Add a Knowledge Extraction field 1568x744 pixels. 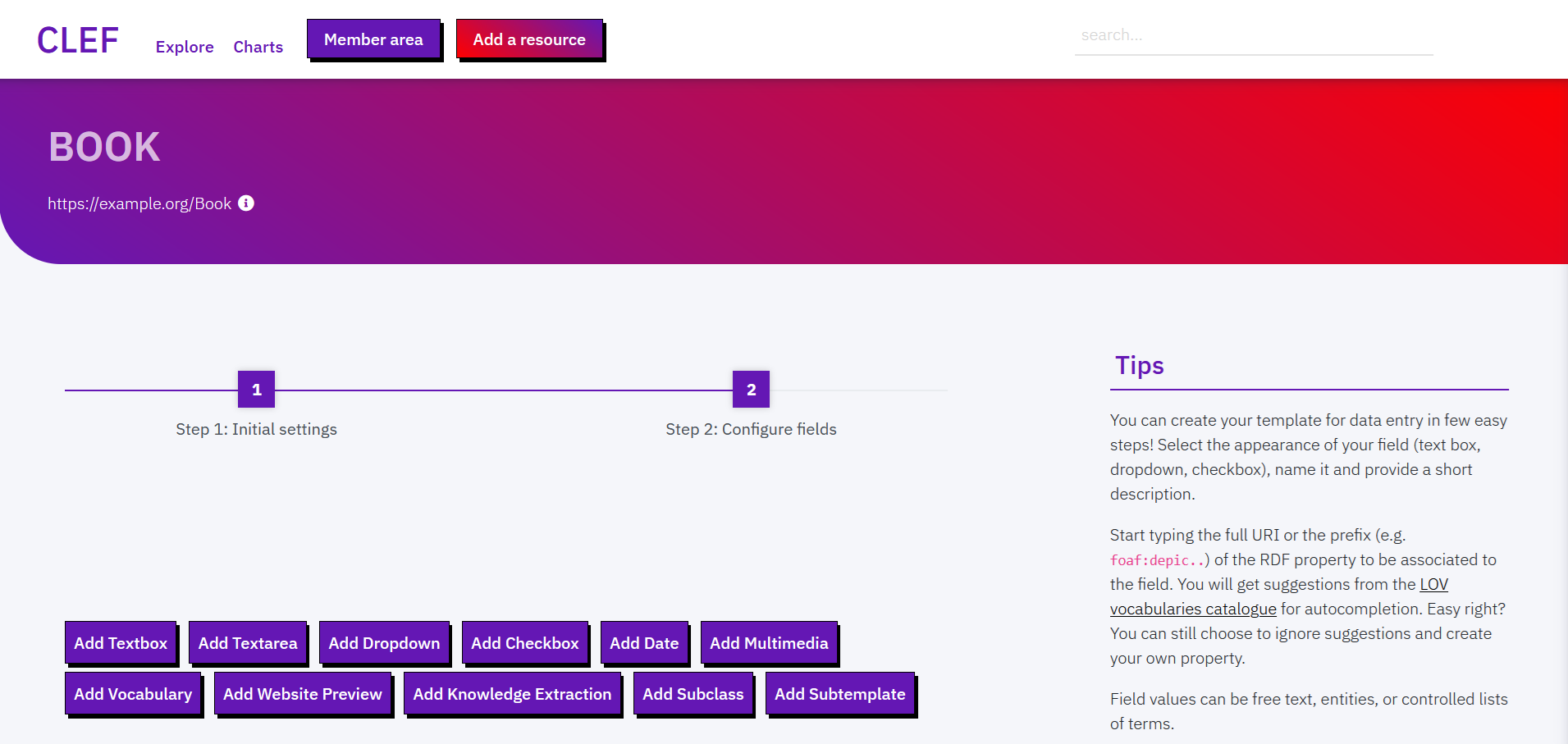pos(512,694)
